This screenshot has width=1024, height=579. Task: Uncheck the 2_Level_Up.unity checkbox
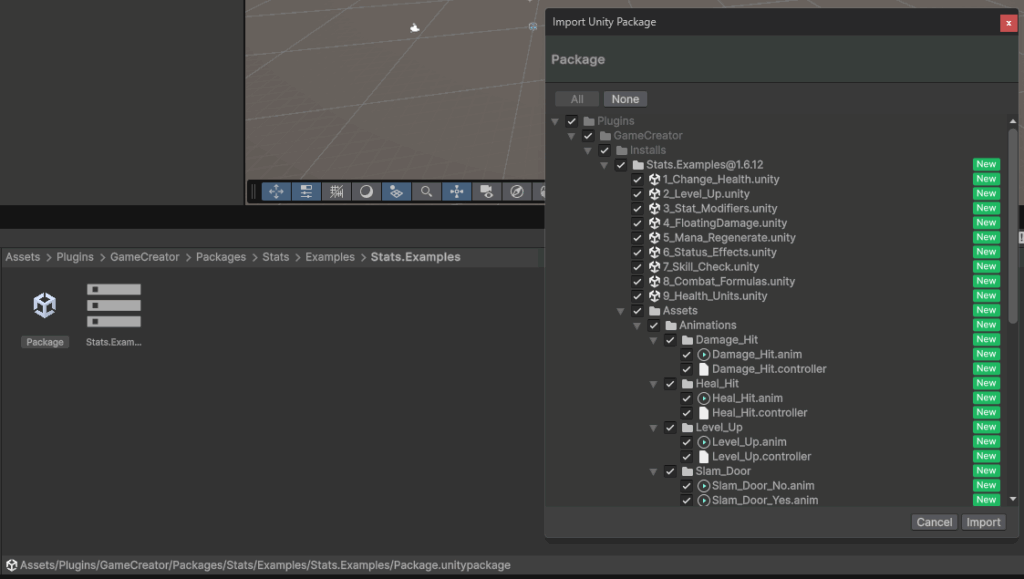click(637, 194)
